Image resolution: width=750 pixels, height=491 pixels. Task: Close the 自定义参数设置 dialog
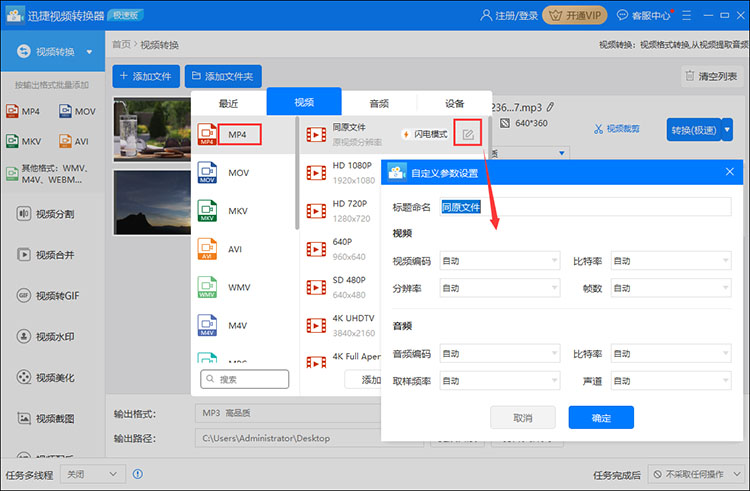pos(729,172)
